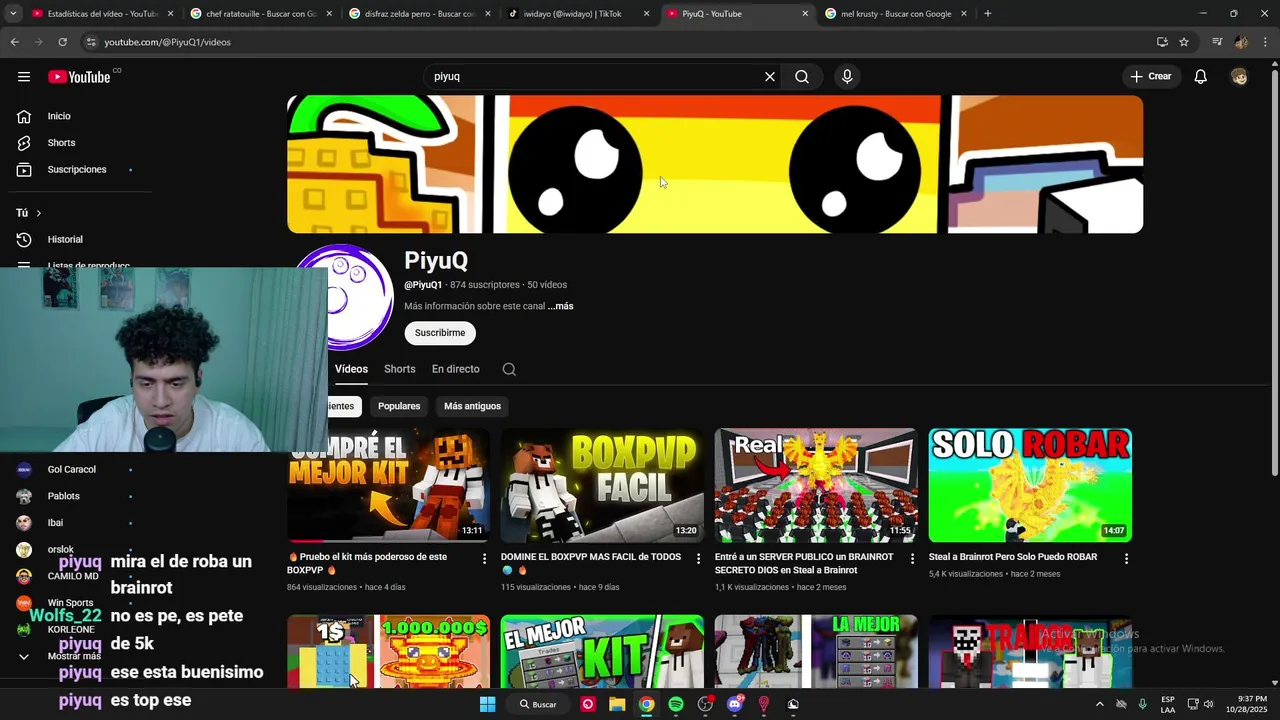
Task: Open the BOXPVP FACIL video thumbnail
Action: tap(602, 485)
